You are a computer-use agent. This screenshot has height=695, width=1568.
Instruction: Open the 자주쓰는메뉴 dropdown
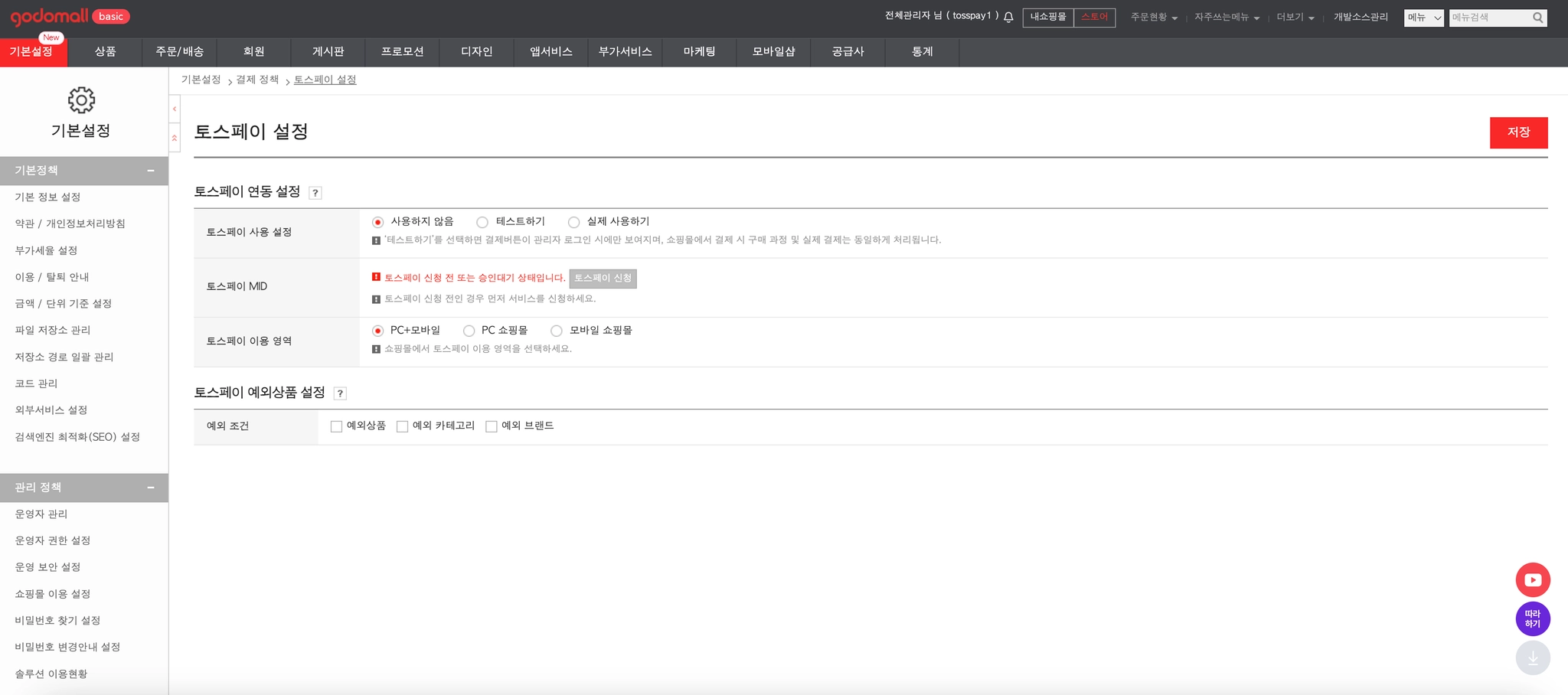[1227, 17]
